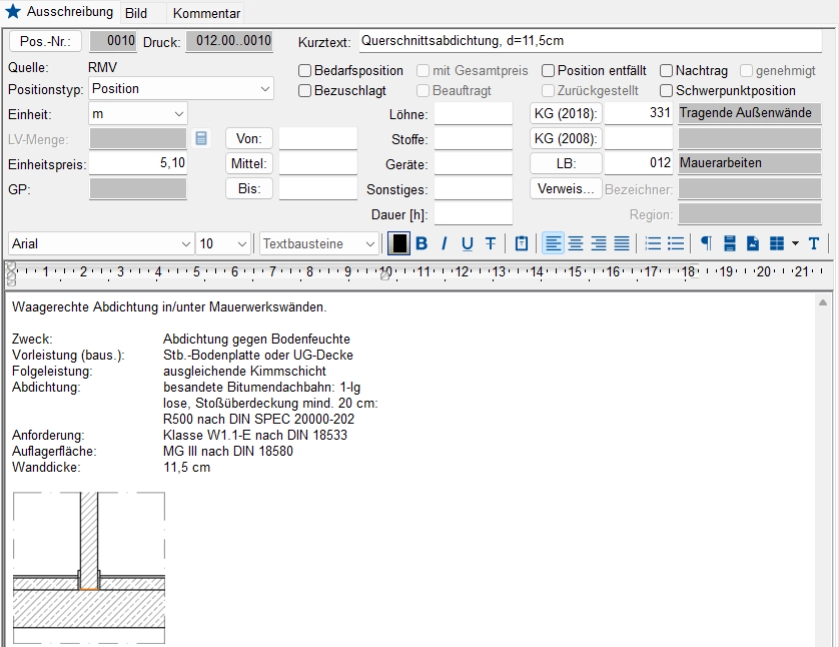
Task: Check the Nachtrag option
Action: pos(667,71)
